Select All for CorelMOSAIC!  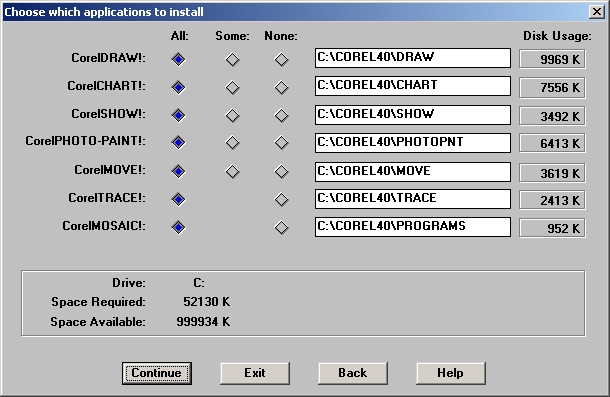click(x=179, y=228)
